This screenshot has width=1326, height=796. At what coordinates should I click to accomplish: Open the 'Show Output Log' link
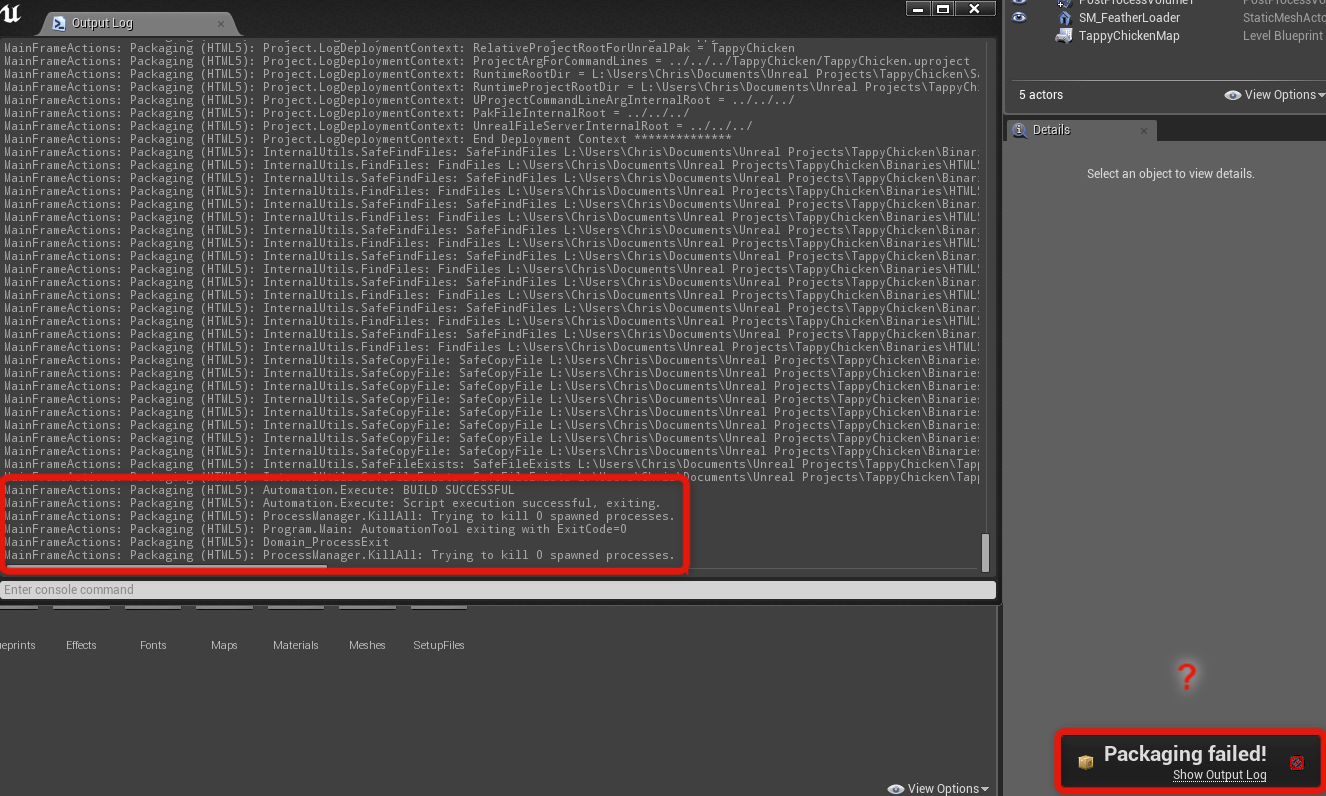1220,775
